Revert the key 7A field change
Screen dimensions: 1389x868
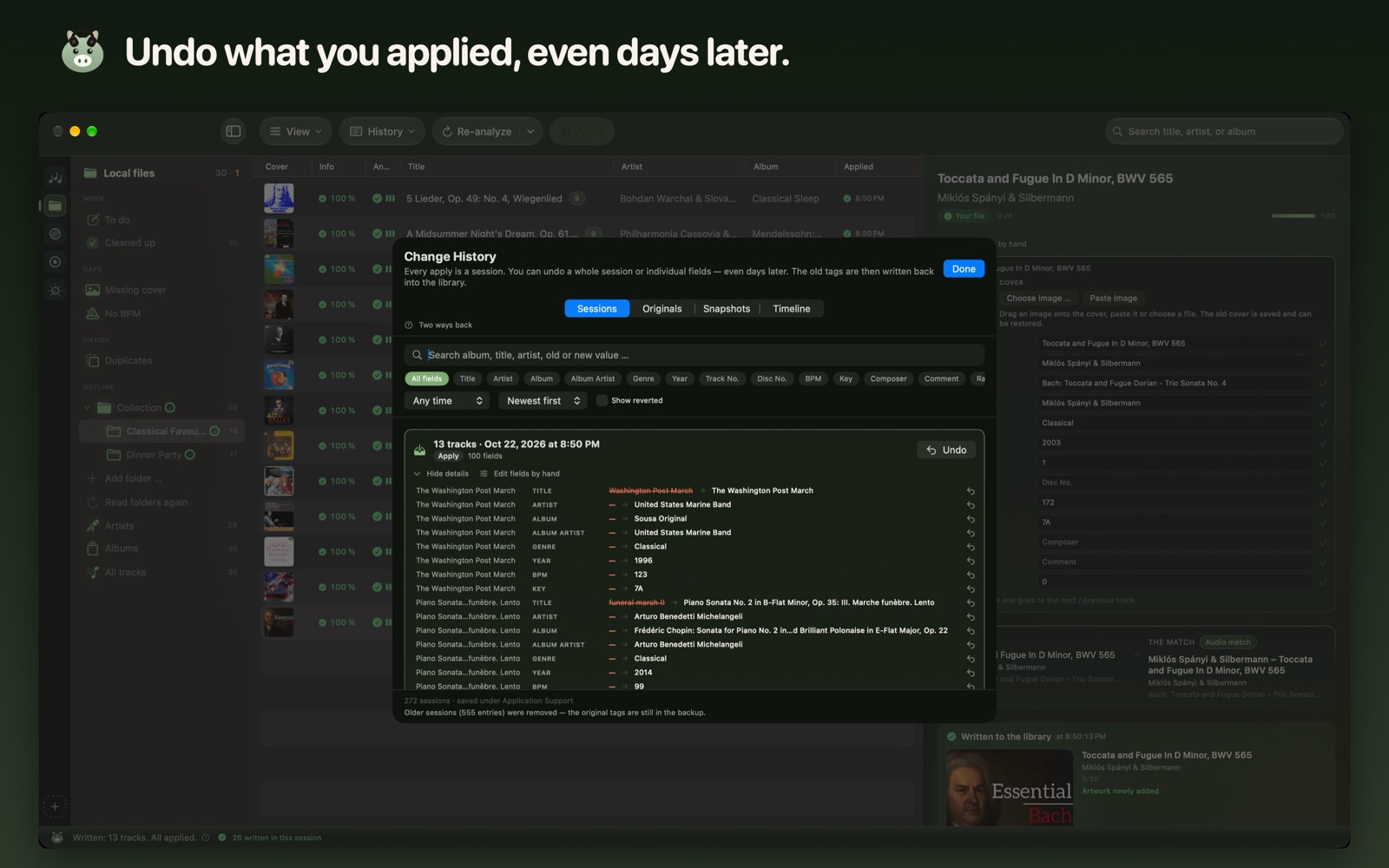(971, 589)
